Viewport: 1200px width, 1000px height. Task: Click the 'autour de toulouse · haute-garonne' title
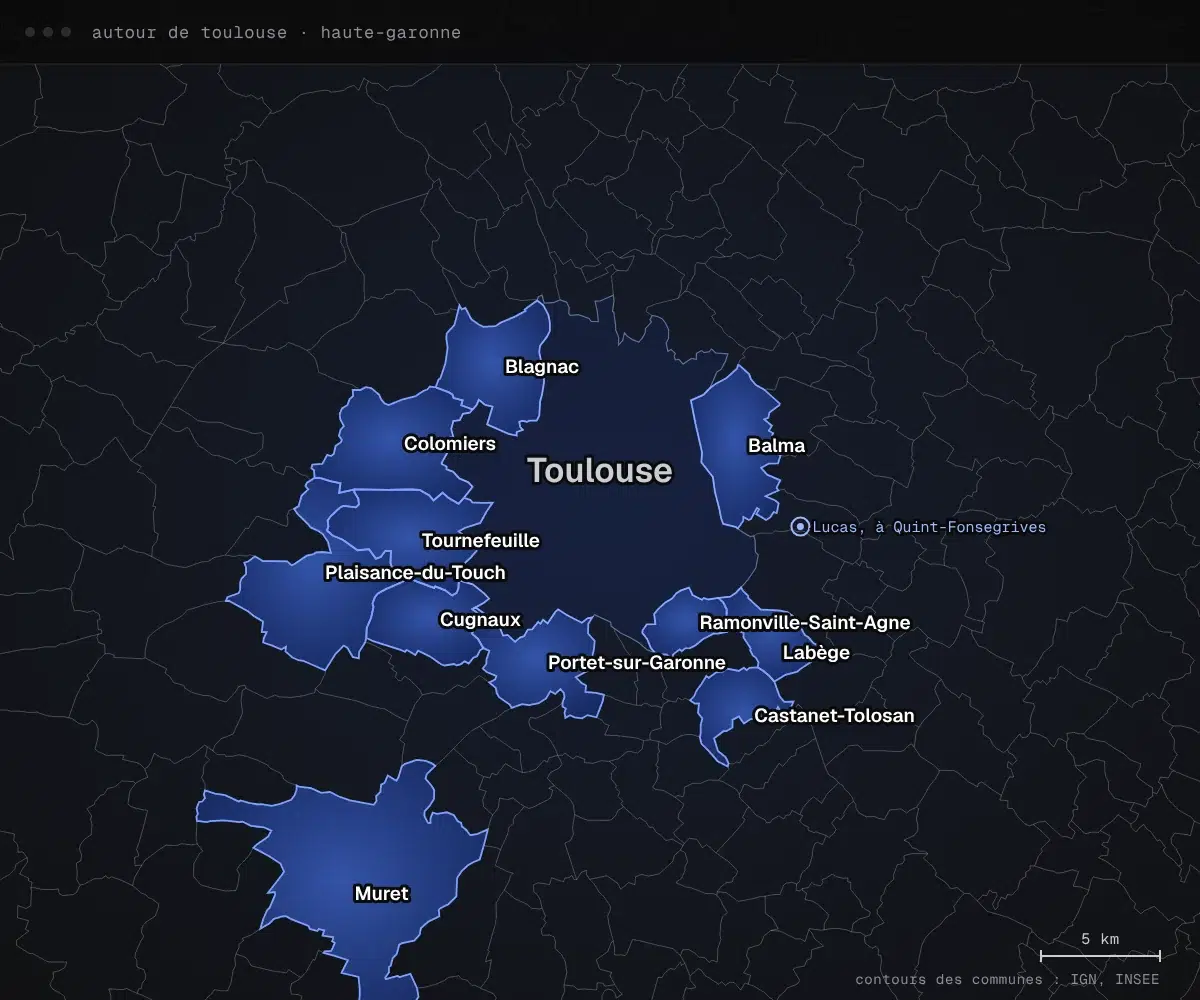pyautogui.click(x=277, y=32)
